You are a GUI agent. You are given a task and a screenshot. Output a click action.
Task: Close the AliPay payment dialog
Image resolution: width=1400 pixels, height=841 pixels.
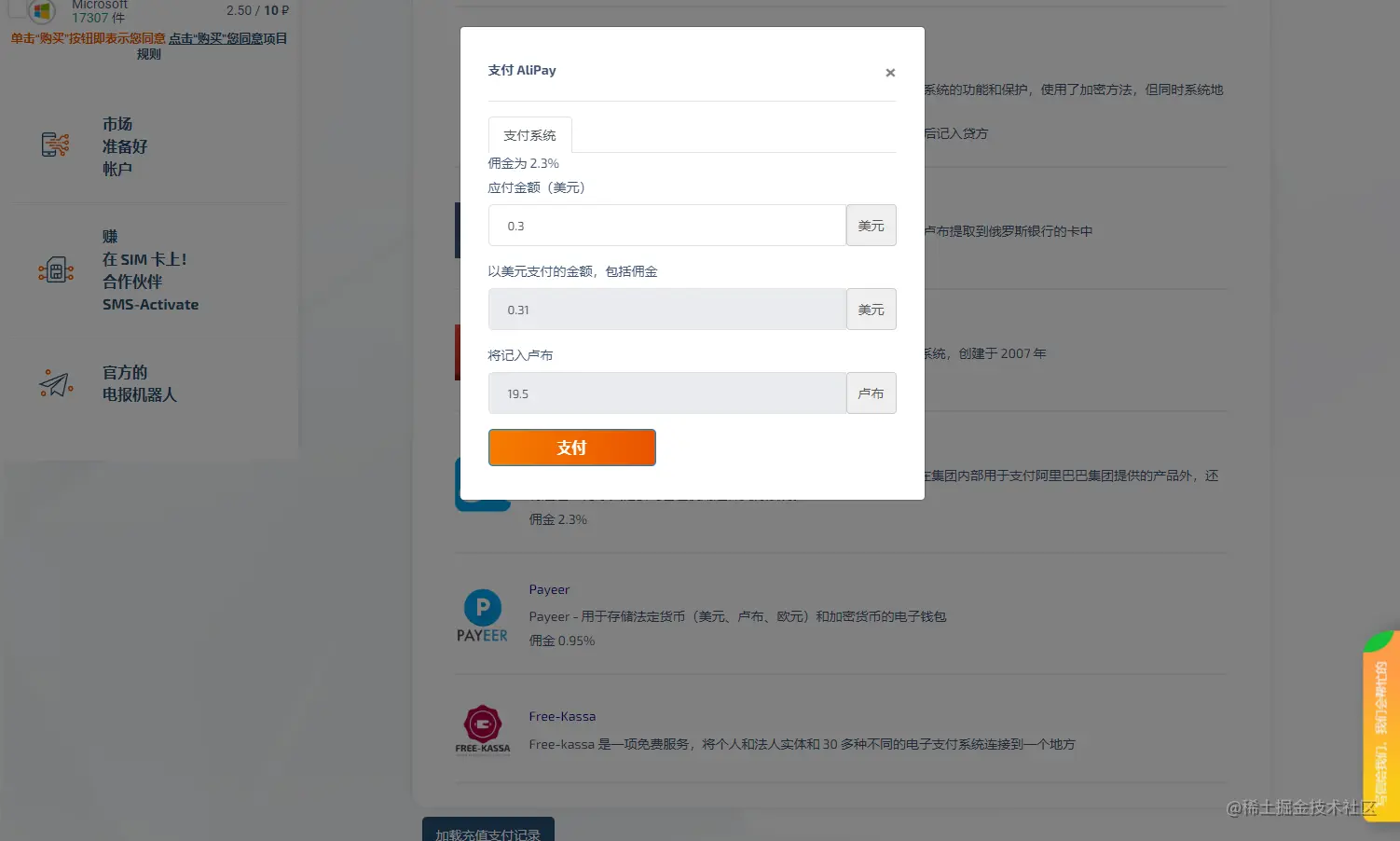click(x=890, y=73)
